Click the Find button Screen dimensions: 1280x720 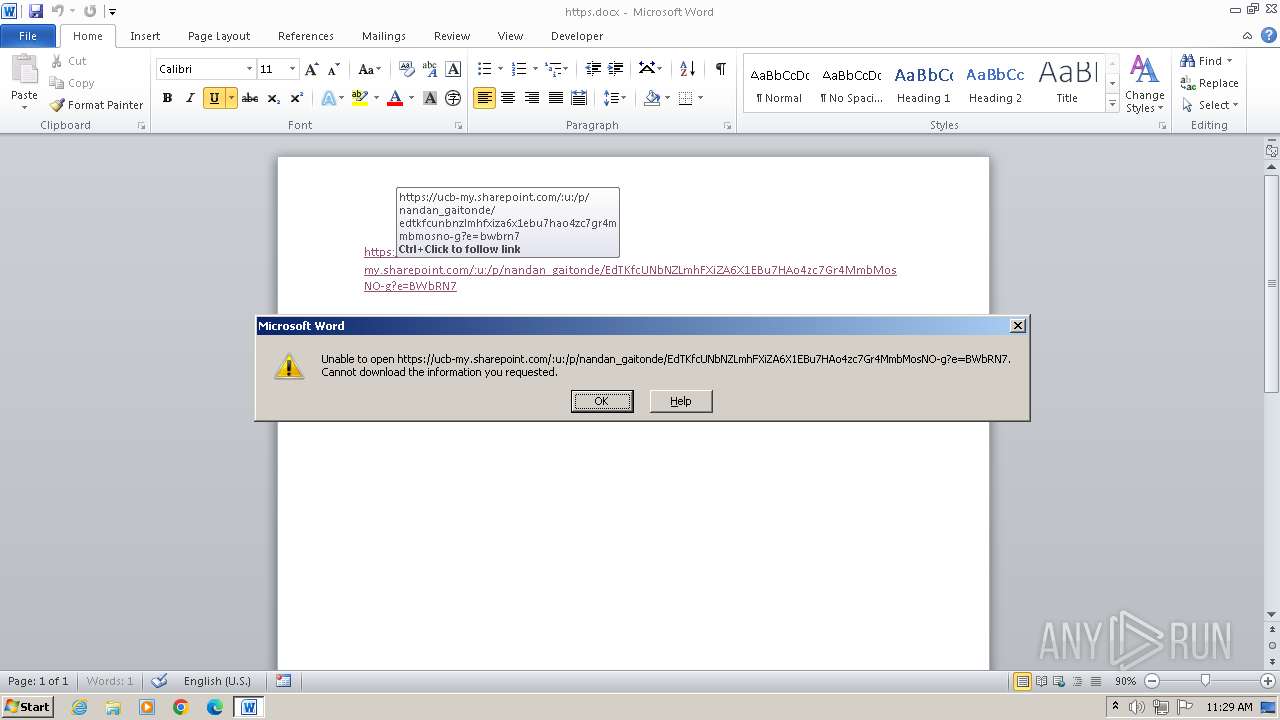point(1206,61)
